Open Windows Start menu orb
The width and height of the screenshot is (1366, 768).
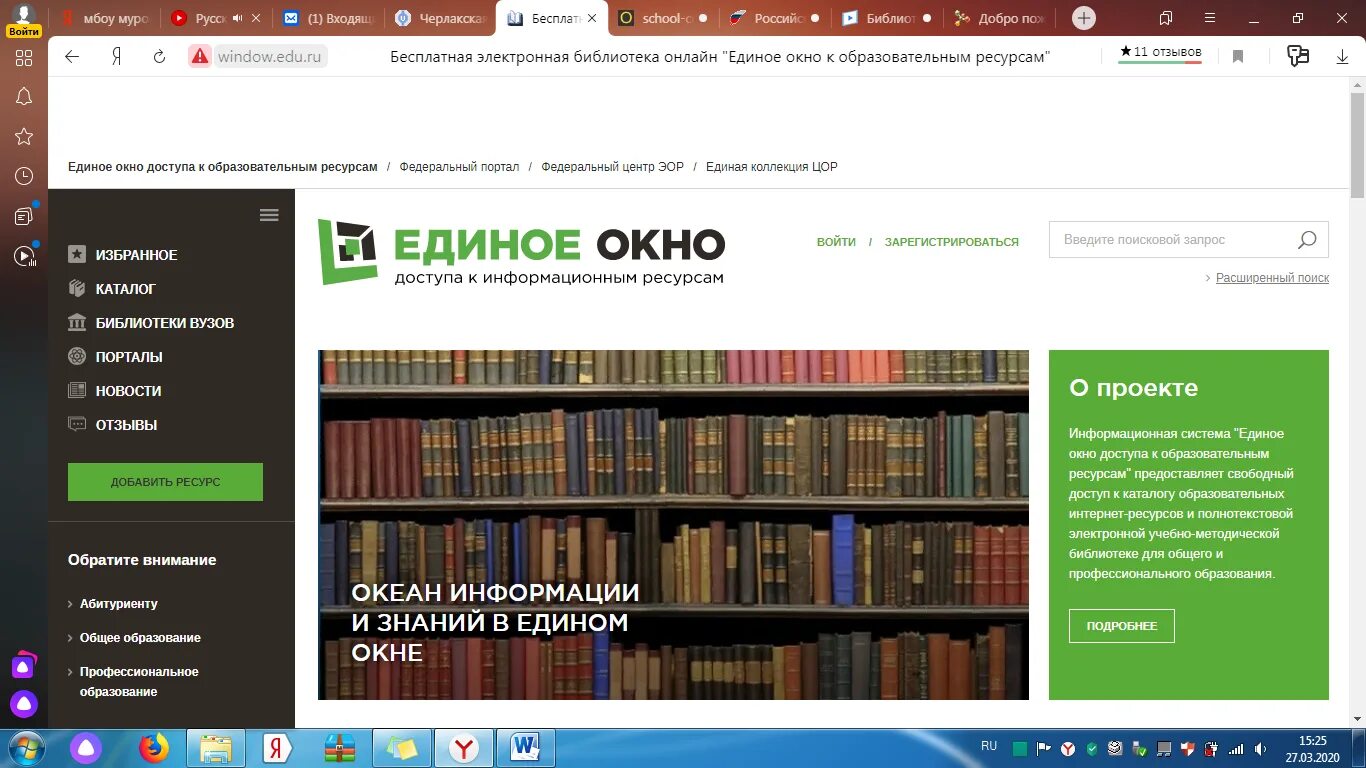tap(27, 748)
